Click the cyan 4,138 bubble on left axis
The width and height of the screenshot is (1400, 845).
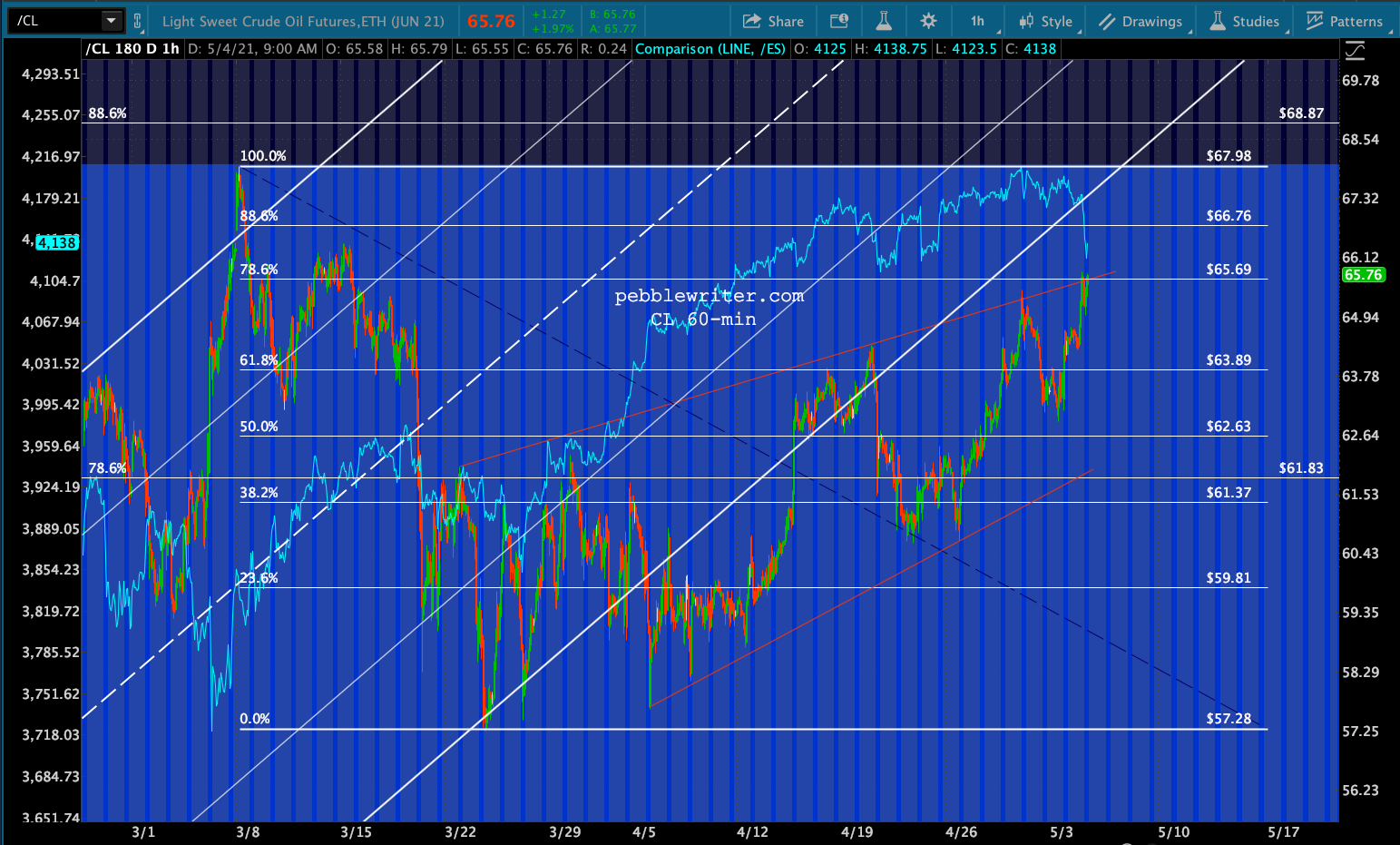pos(57,242)
